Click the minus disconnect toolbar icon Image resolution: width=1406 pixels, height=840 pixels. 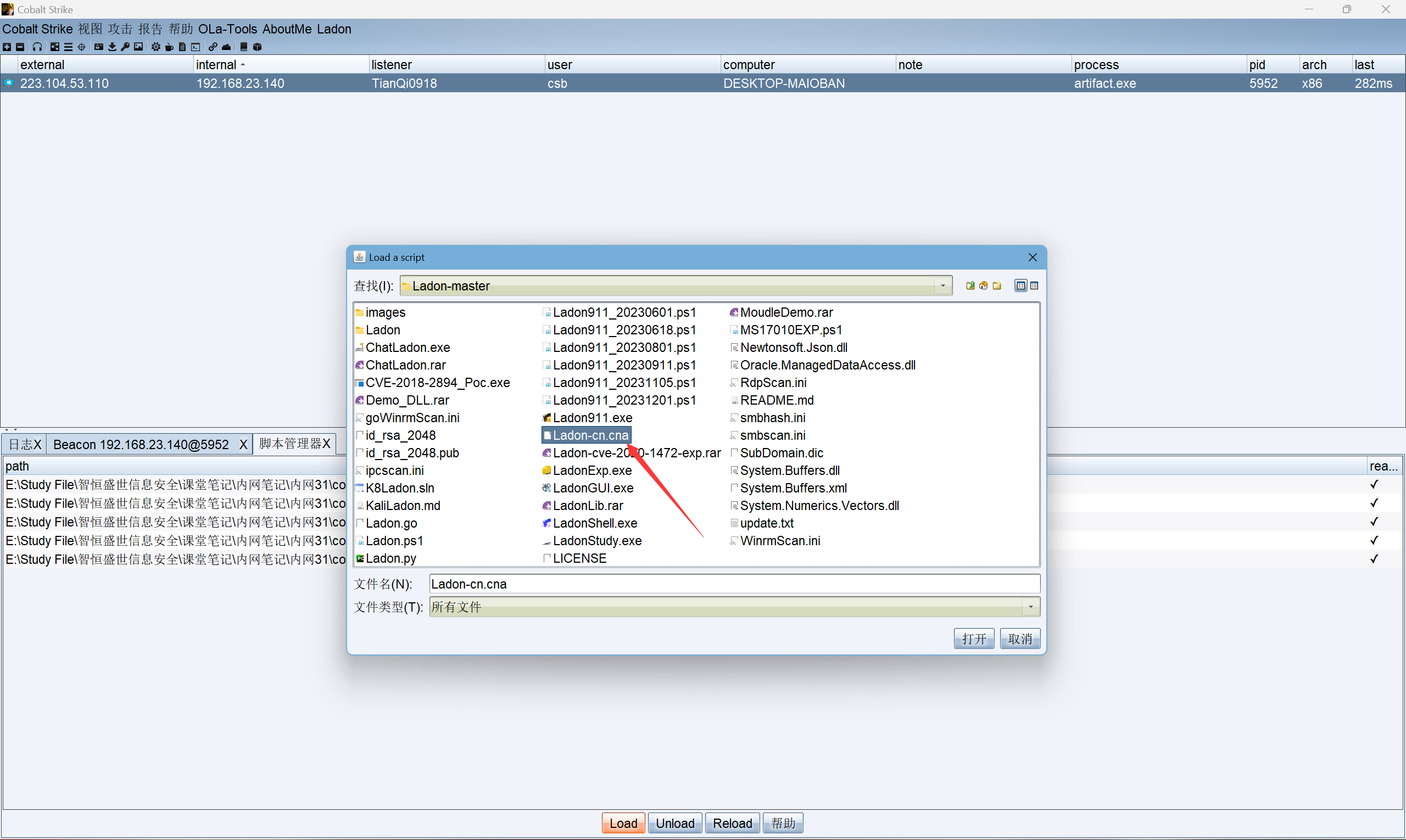click(x=20, y=47)
